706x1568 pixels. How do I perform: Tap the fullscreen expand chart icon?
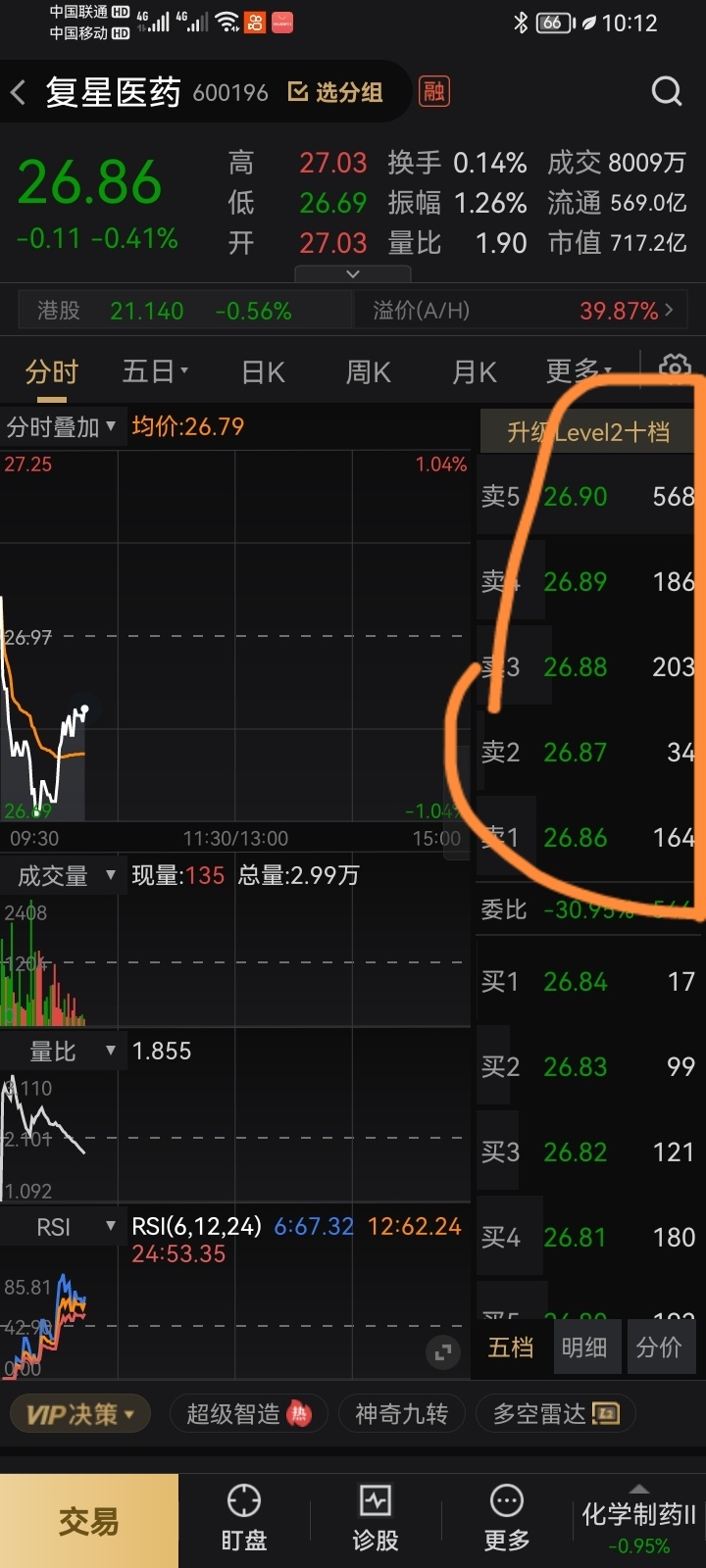click(443, 1352)
